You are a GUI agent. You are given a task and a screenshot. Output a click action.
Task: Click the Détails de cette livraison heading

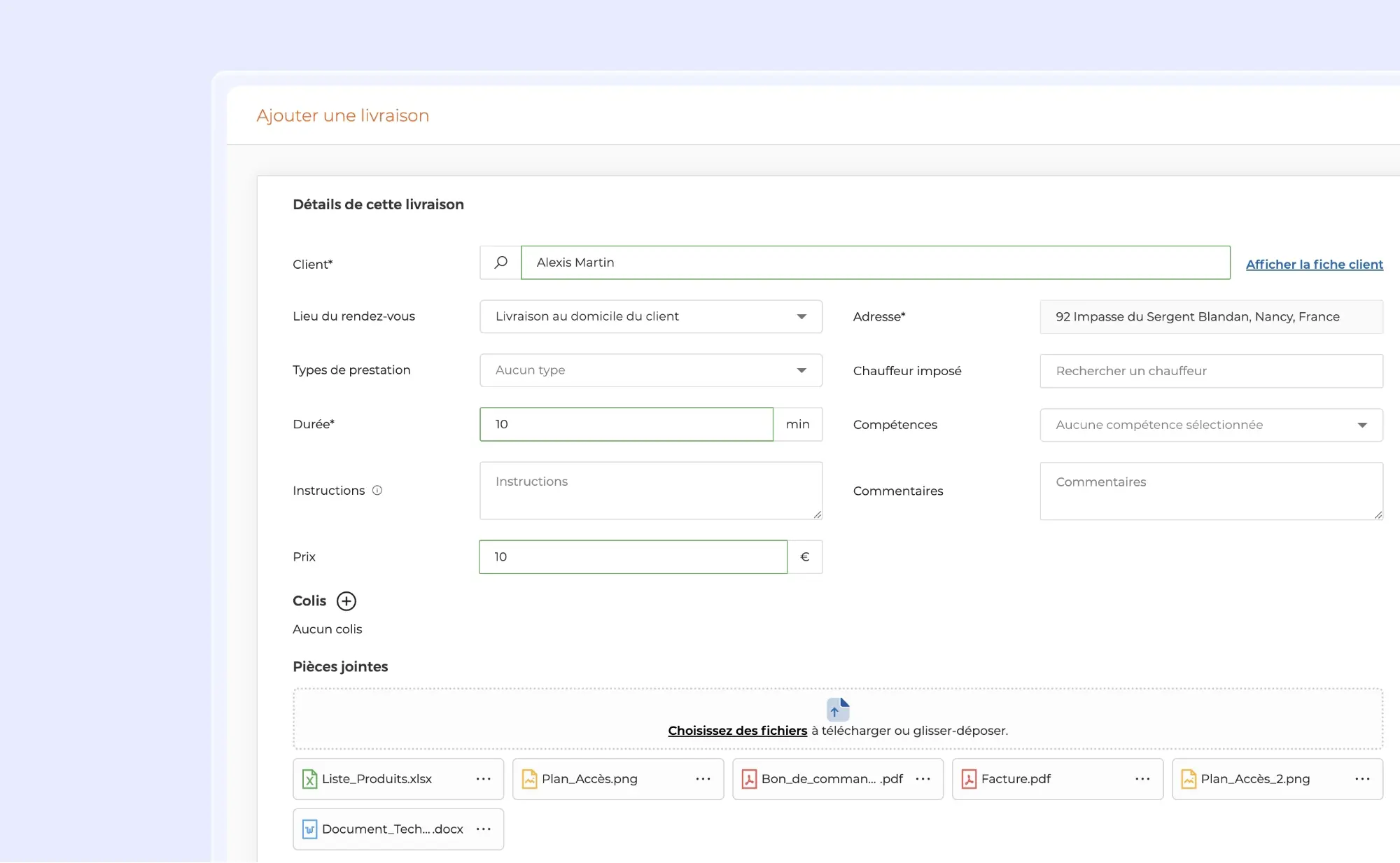(378, 204)
